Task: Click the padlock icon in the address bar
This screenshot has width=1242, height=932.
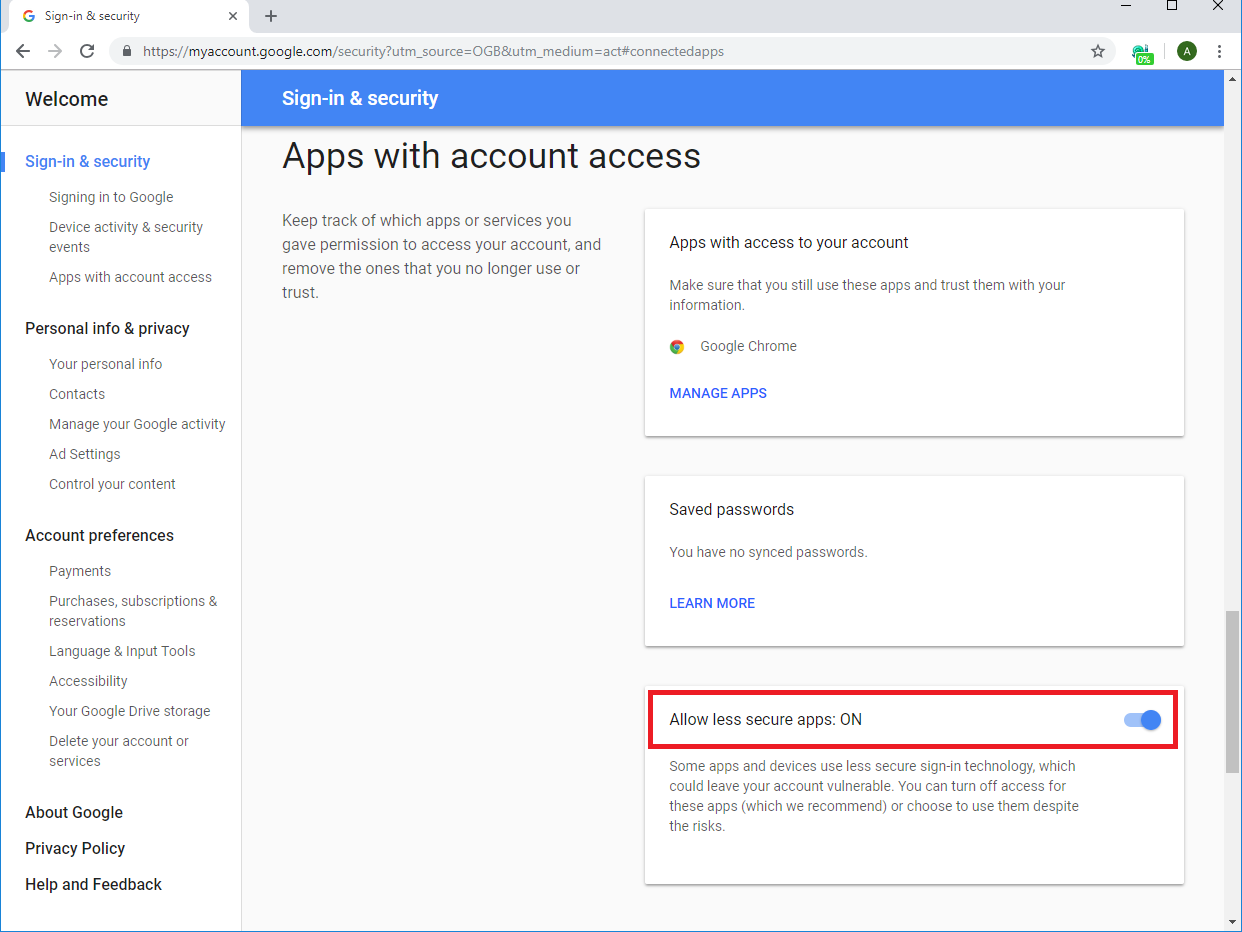Action: pyautogui.click(x=126, y=51)
